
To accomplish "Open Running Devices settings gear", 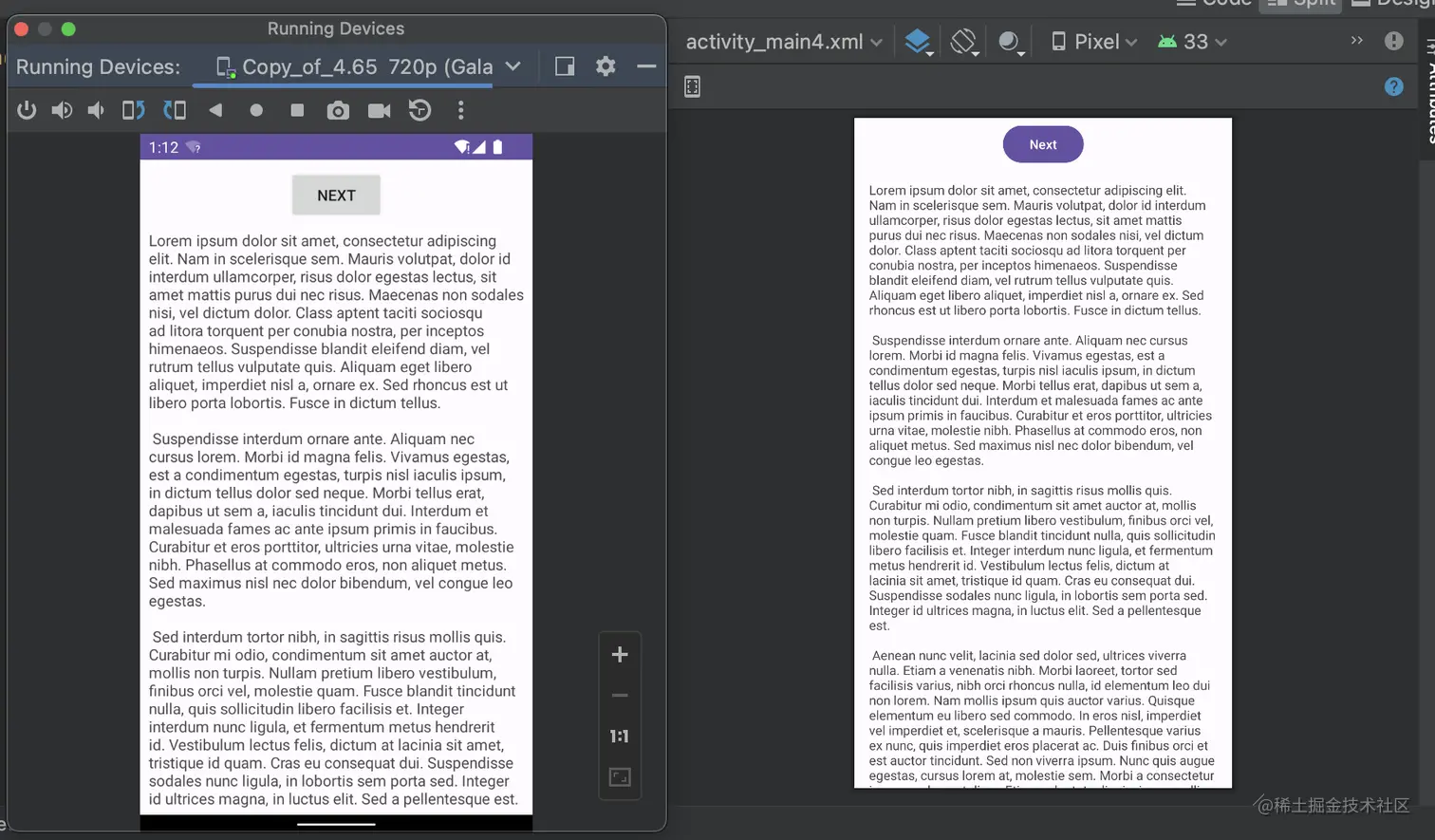I will tap(606, 66).
